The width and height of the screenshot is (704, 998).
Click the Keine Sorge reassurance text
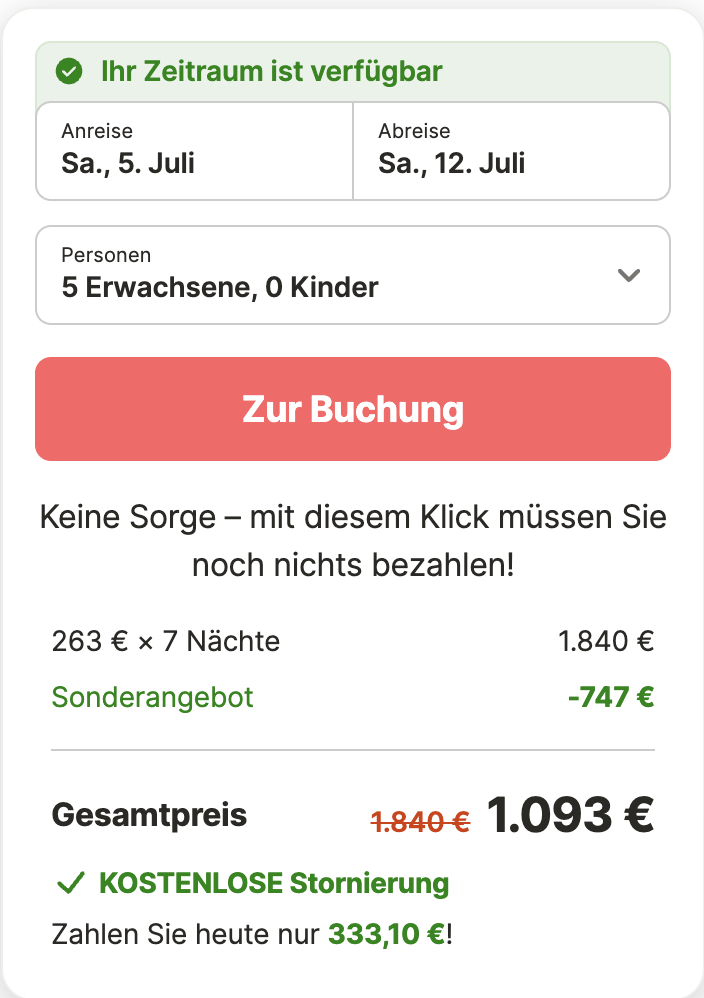[353, 540]
